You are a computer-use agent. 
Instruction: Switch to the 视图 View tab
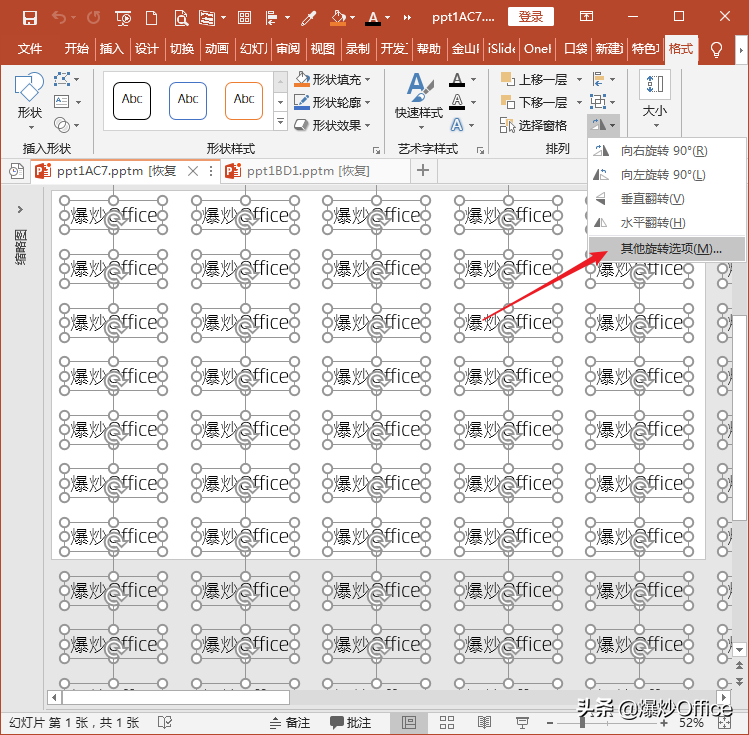322,49
